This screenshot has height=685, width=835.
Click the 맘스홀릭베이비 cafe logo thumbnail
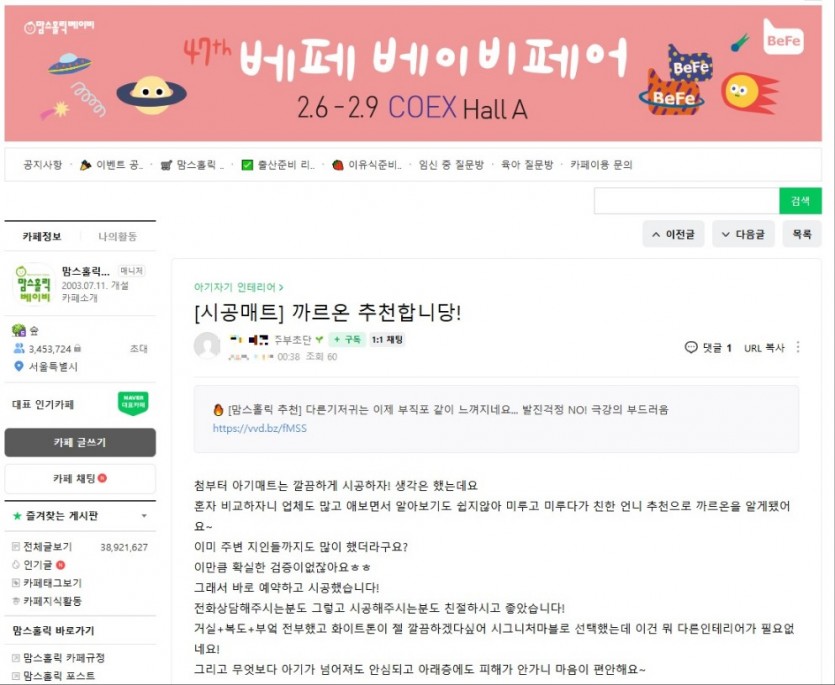click(34, 284)
